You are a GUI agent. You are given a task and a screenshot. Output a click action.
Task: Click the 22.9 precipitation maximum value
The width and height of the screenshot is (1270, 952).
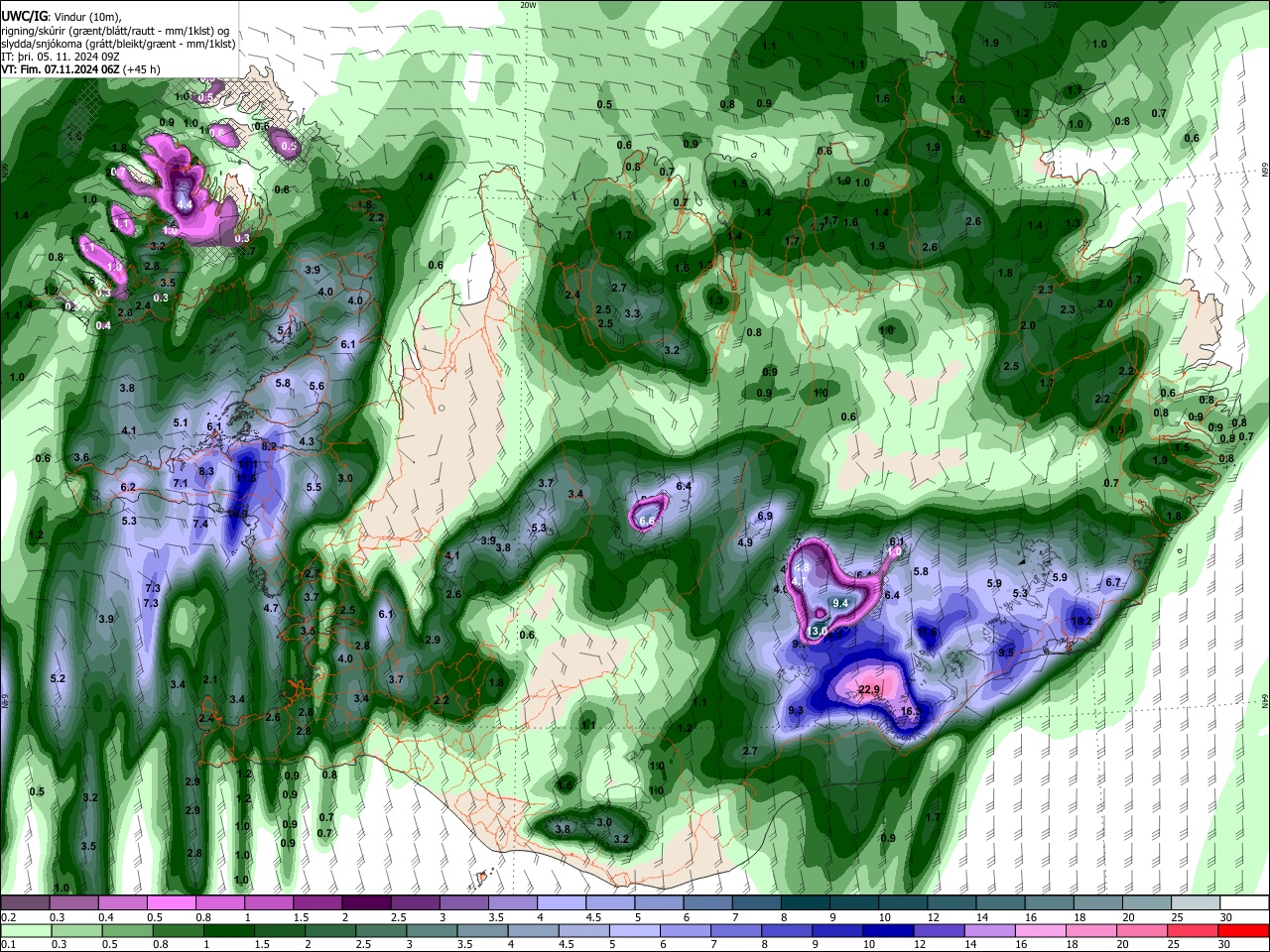click(869, 690)
